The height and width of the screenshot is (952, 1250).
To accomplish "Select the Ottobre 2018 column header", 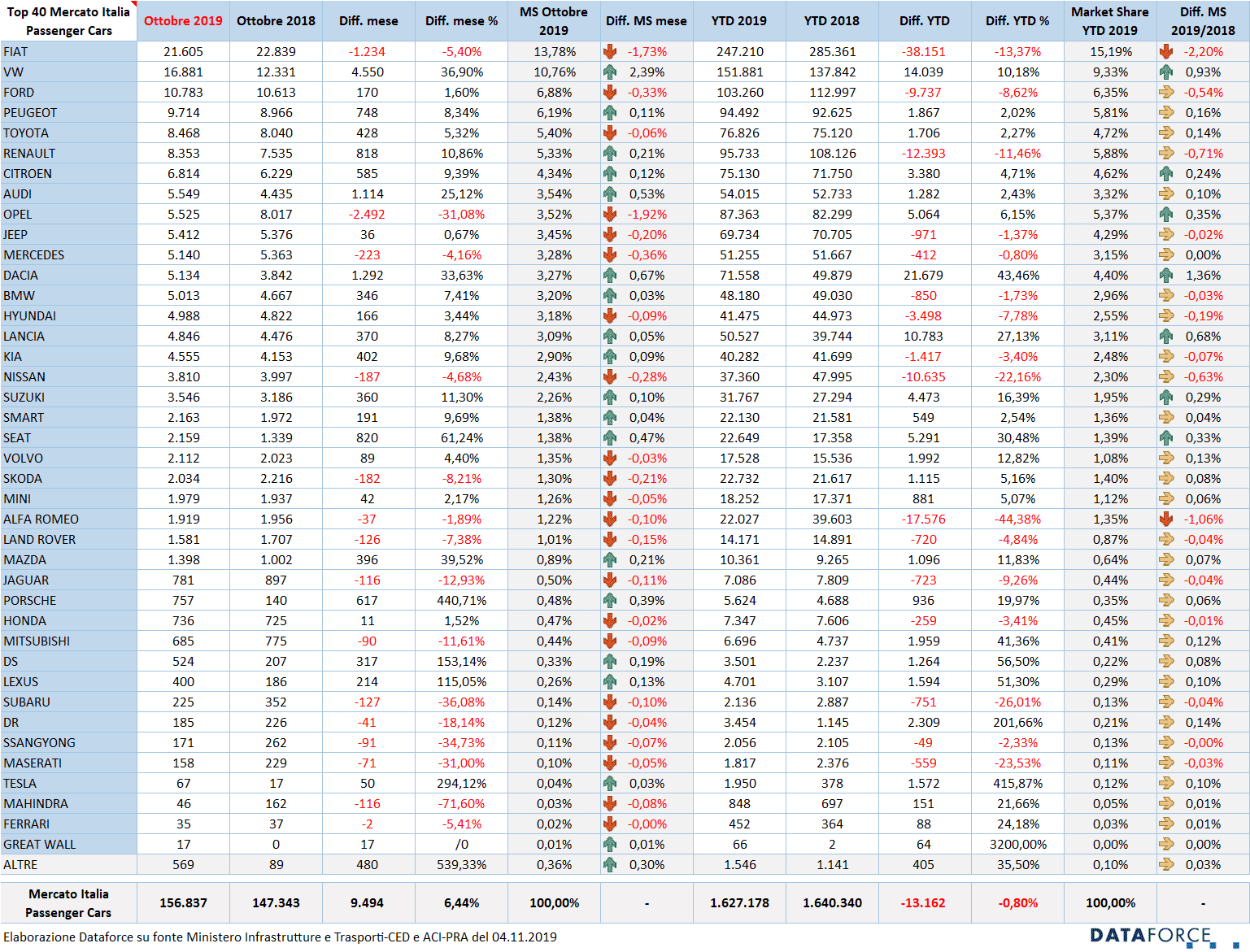I will (276, 21).
